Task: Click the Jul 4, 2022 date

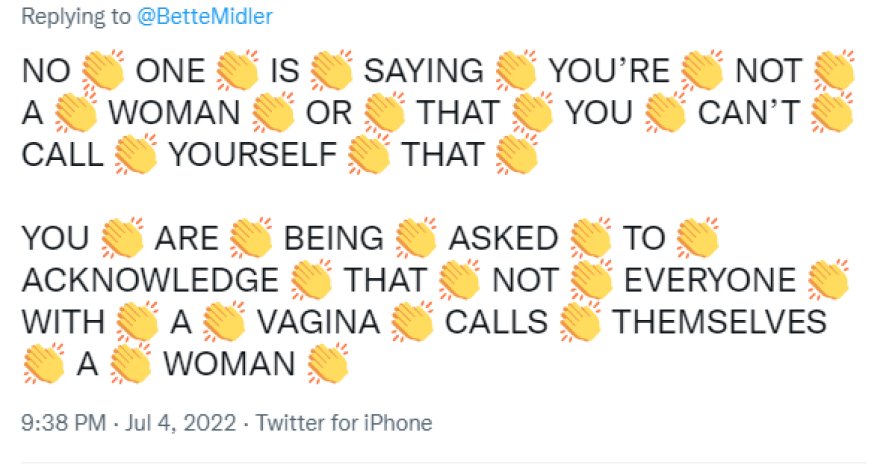Action: [180, 423]
